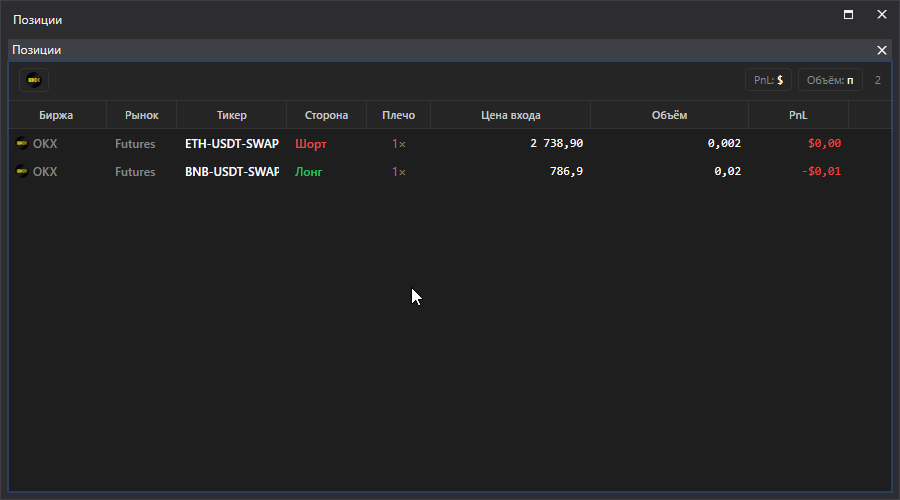The image size is (900, 500).
Task: Click entry price 786,9
Action: [566, 171]
